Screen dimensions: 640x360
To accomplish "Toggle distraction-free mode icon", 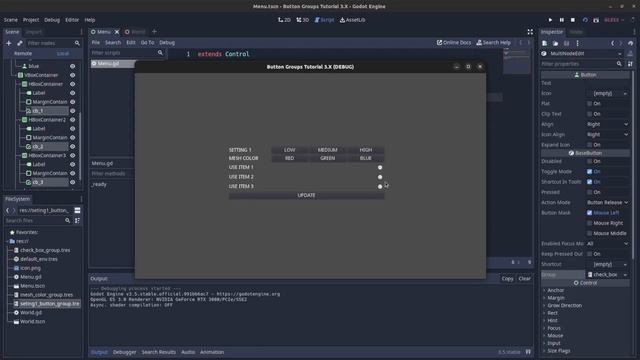I will tap(530, 32).
